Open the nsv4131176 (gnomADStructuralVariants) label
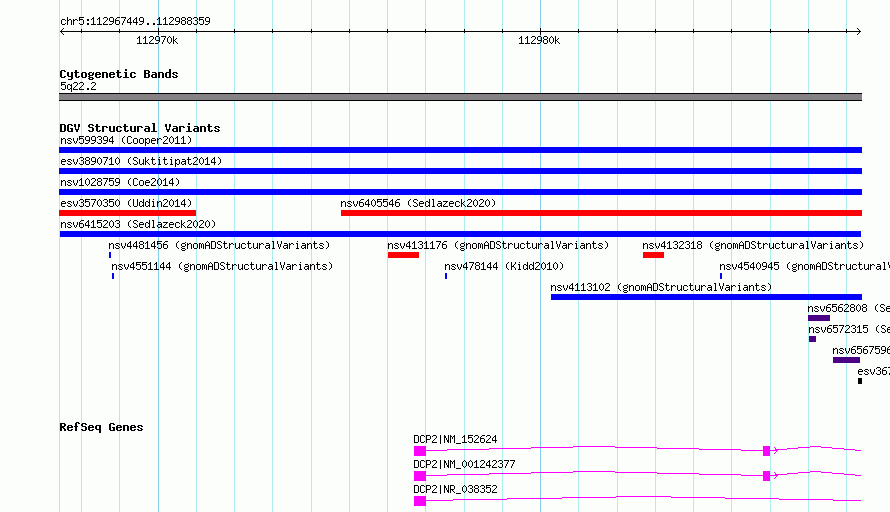 pyautogui.click(x=498, y=245)
